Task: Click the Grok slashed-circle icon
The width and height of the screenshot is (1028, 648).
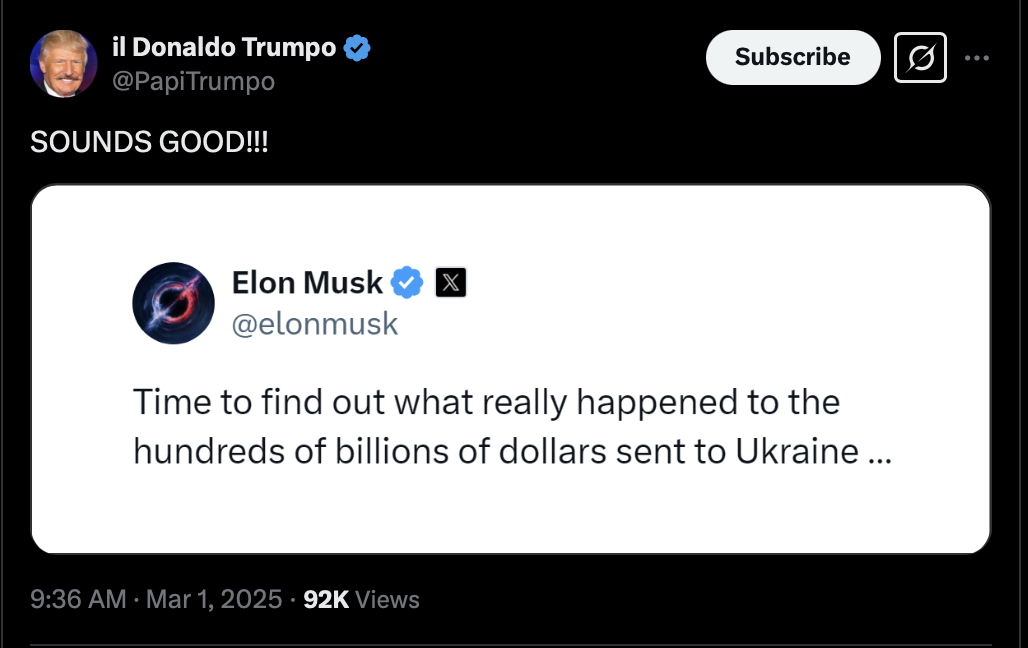Action: point(920,57)
